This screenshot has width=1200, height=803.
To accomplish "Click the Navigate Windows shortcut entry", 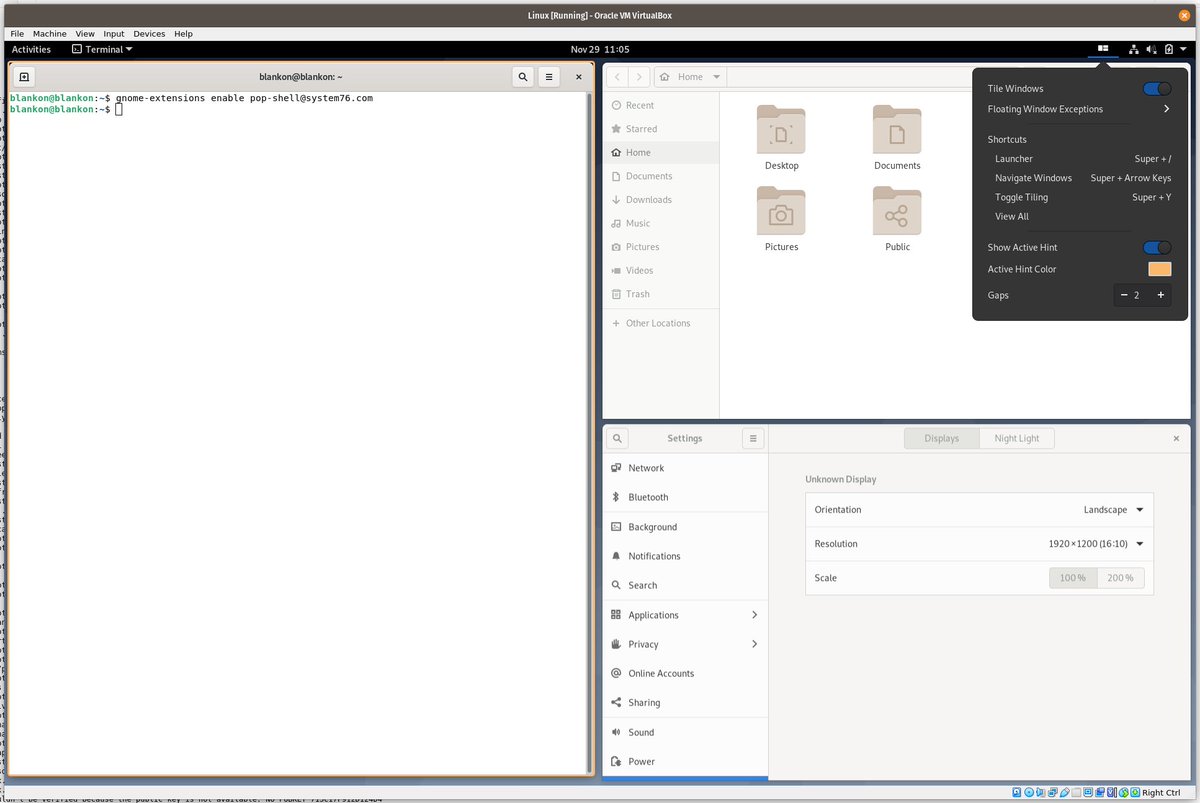I will point(1083,178).
